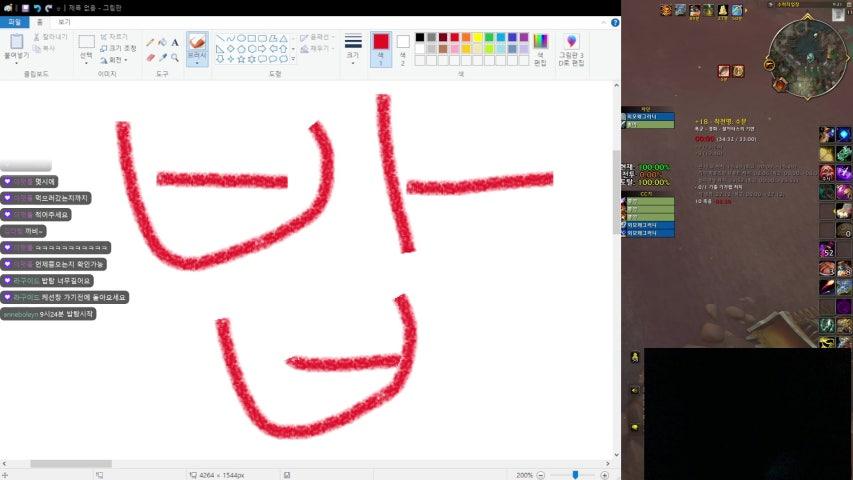Viewport: 853px width, 480px height.
Task: Switch to the 보기 (View) ribbon tab
Action: pyautogui.click(x=64, y=22)
